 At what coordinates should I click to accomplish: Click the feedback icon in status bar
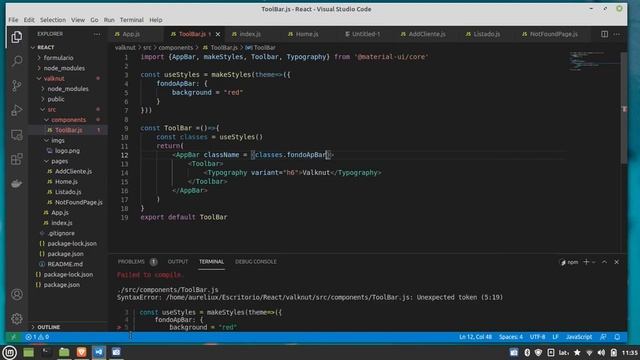[x=603, y=337]
